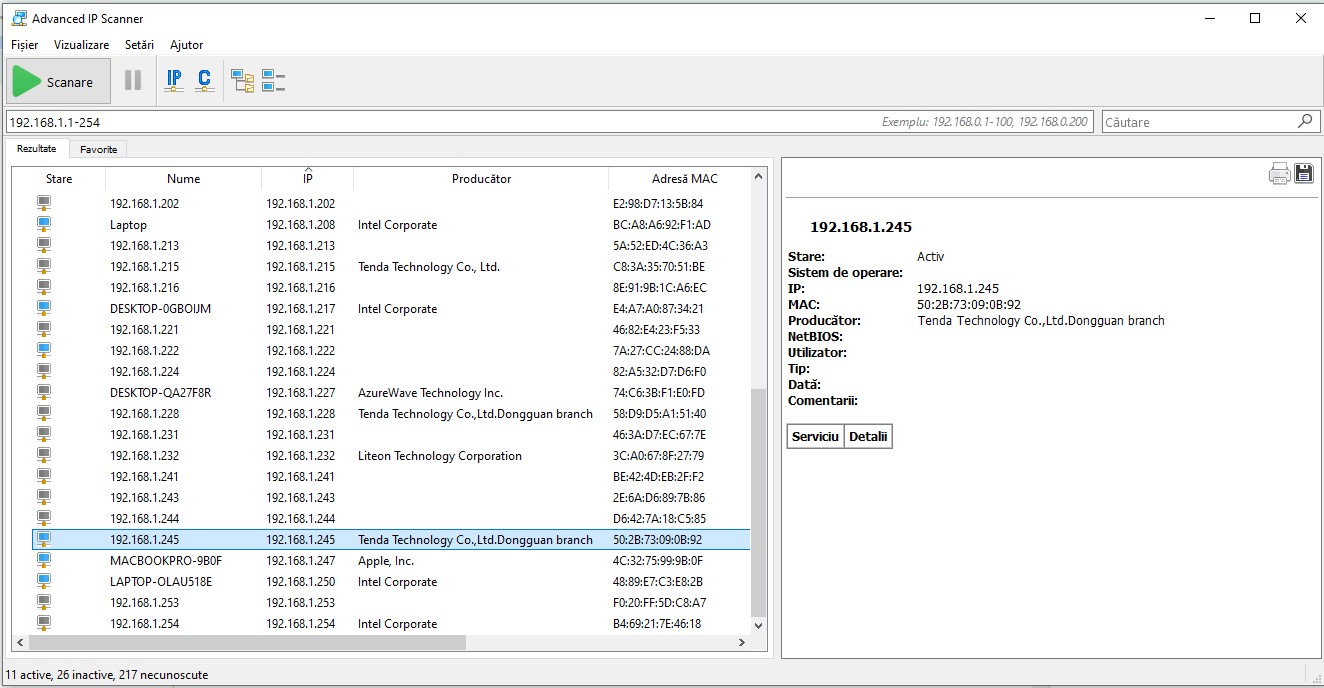The image size is (1324, 688).
Task: Switch to the Favorite tab
Action: [99, 149]
